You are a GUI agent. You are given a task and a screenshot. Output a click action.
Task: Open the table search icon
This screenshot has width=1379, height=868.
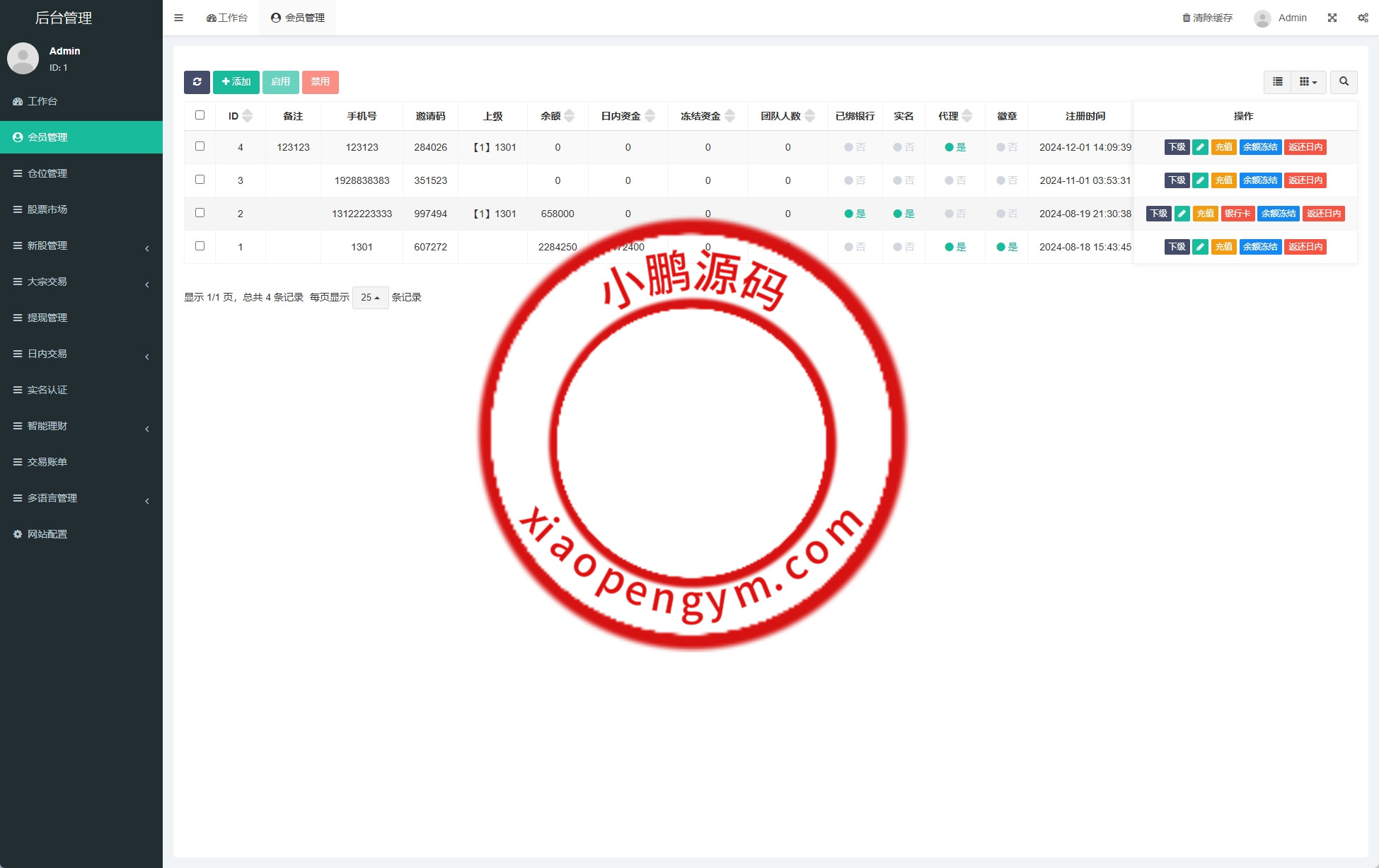point(1344,82)
